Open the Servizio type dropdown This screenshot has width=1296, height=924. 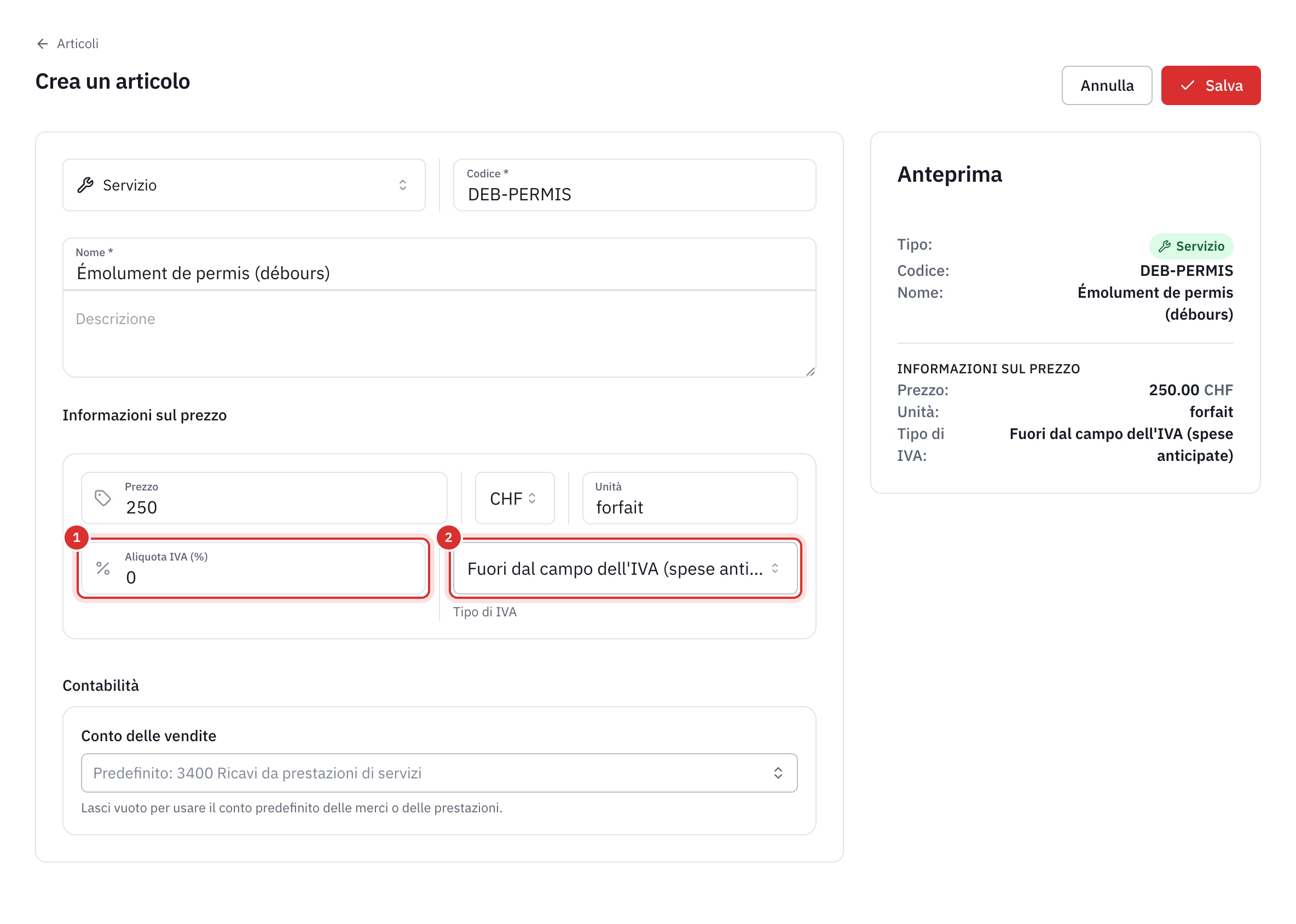(244, 185)
